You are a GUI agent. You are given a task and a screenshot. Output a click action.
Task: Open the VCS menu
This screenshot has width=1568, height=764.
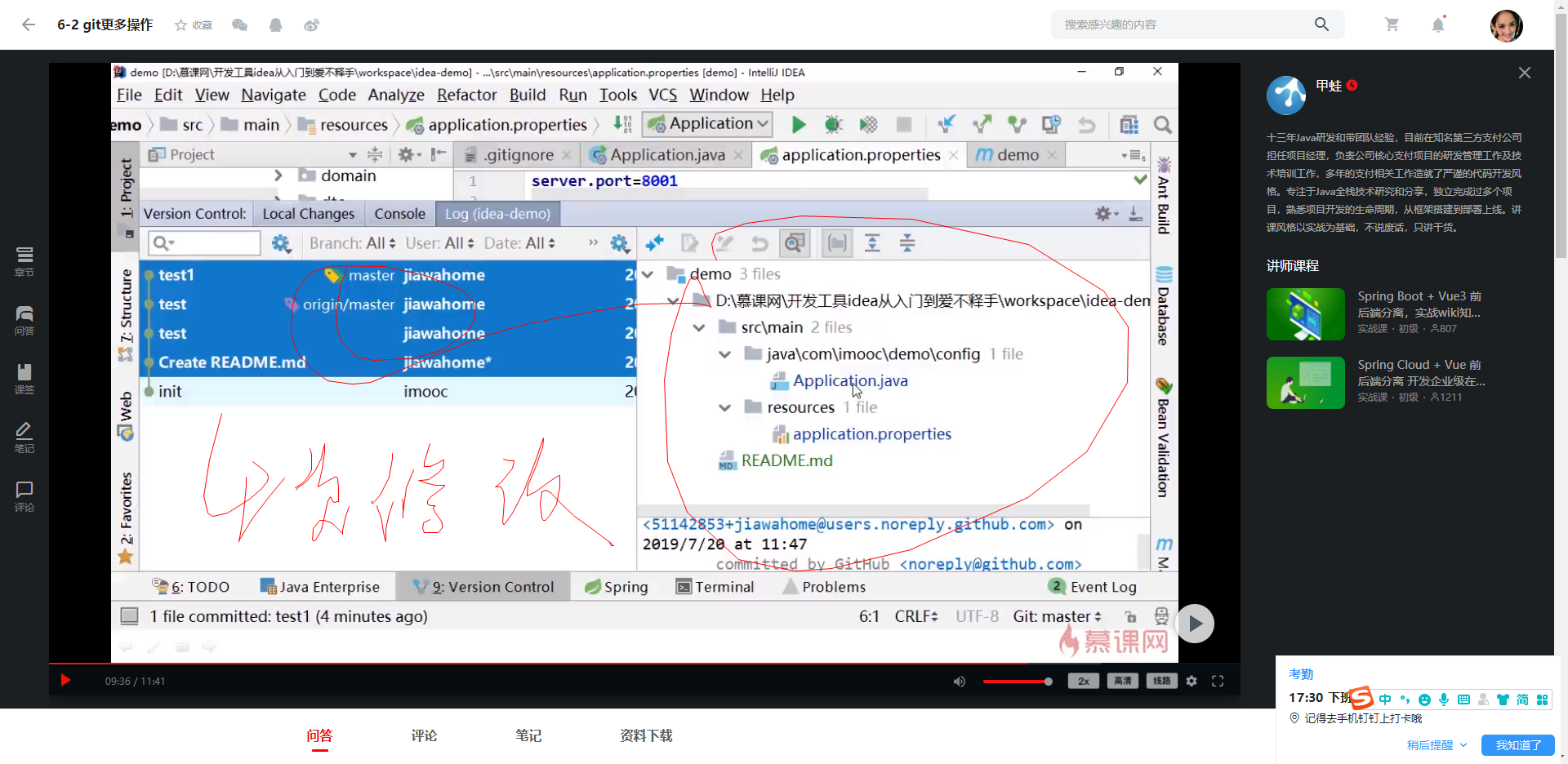click(x=662, y=95)
